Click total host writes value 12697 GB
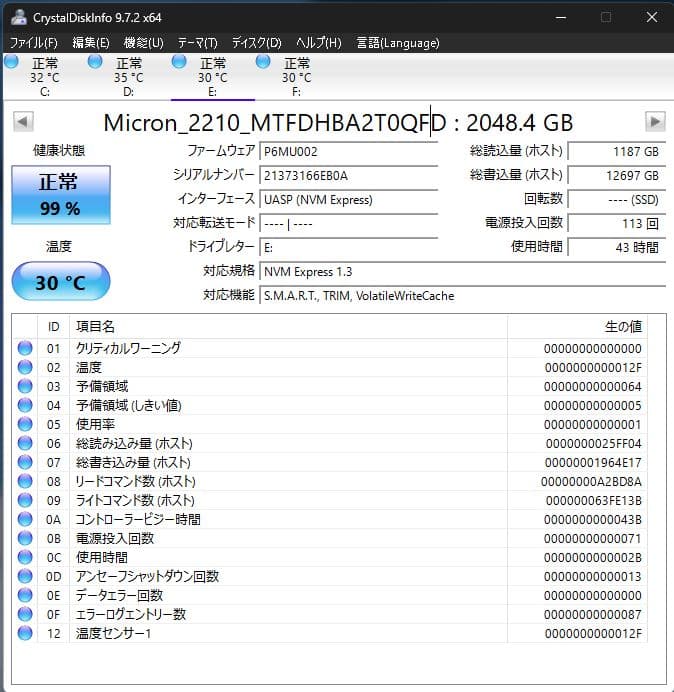This screenshot has height=692, width=674. pos(617,176)
